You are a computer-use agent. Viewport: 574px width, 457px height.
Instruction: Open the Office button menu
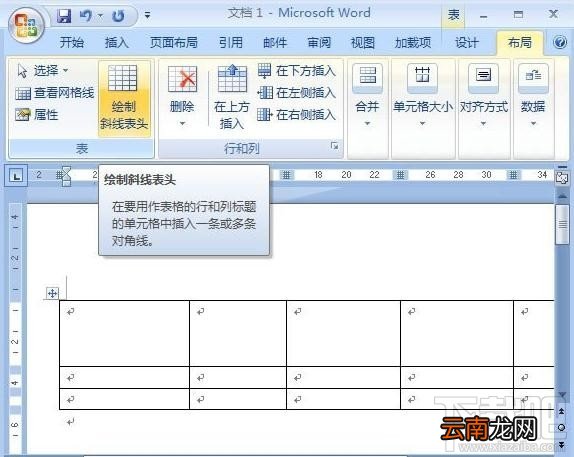(x=26, y=25)
